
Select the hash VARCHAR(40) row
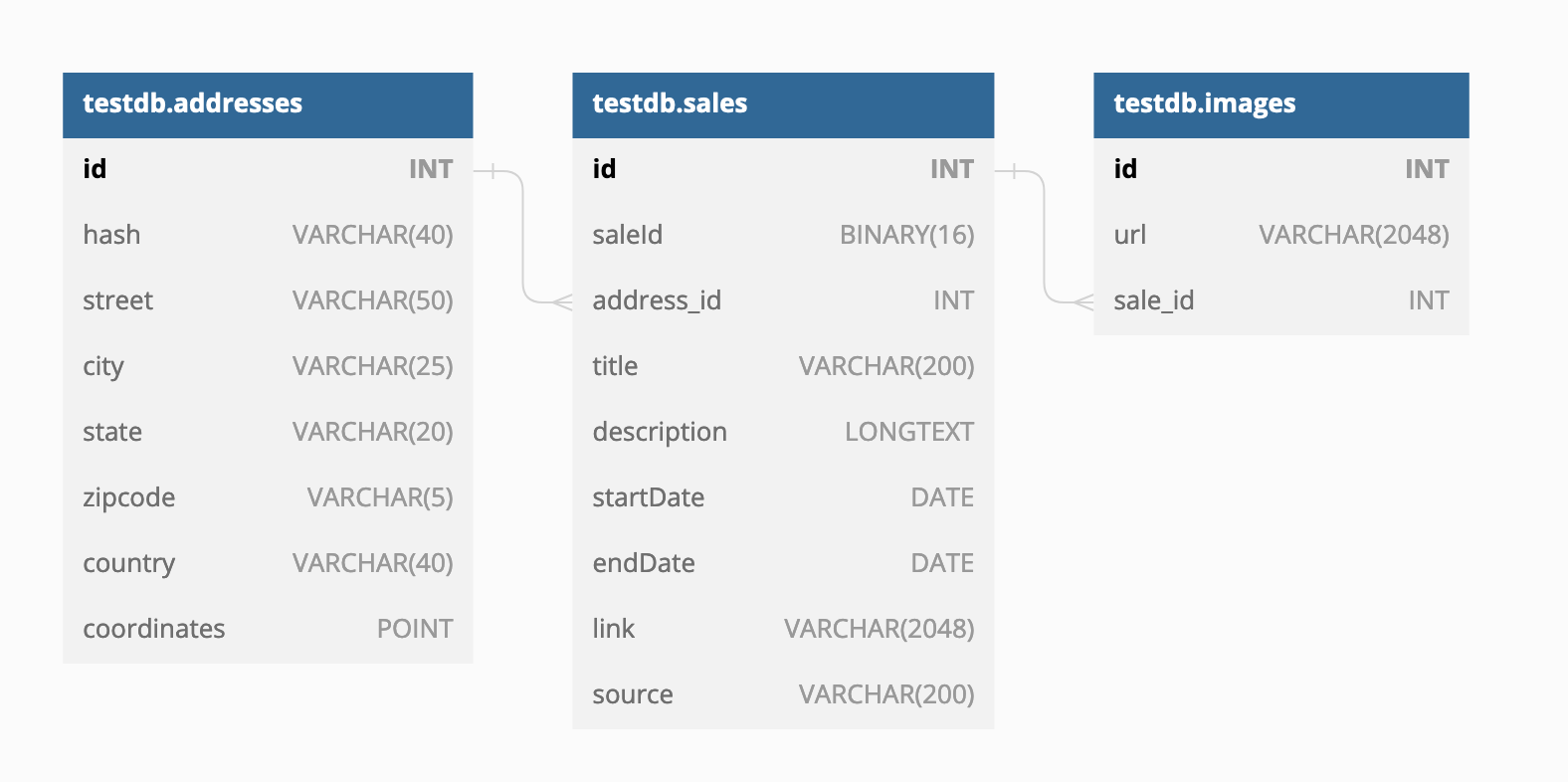(x=268, y=236)
